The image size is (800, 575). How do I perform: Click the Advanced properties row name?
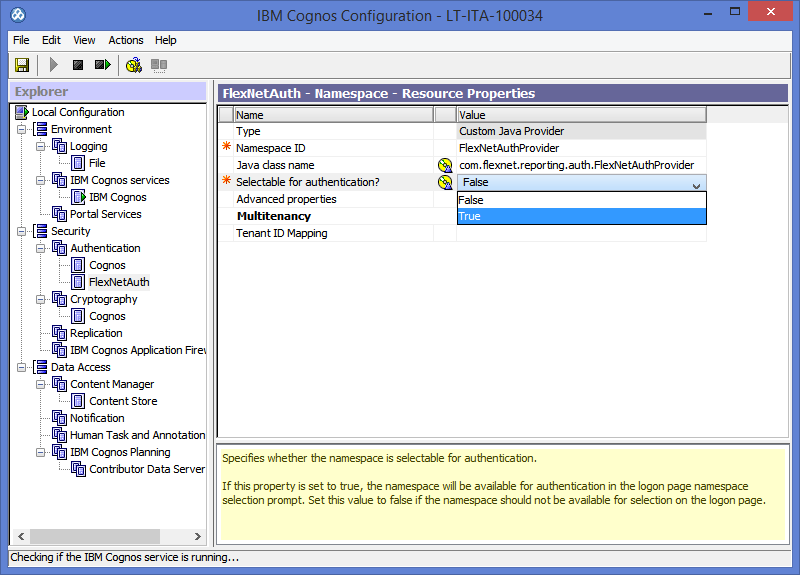click(x=286, y=199)
